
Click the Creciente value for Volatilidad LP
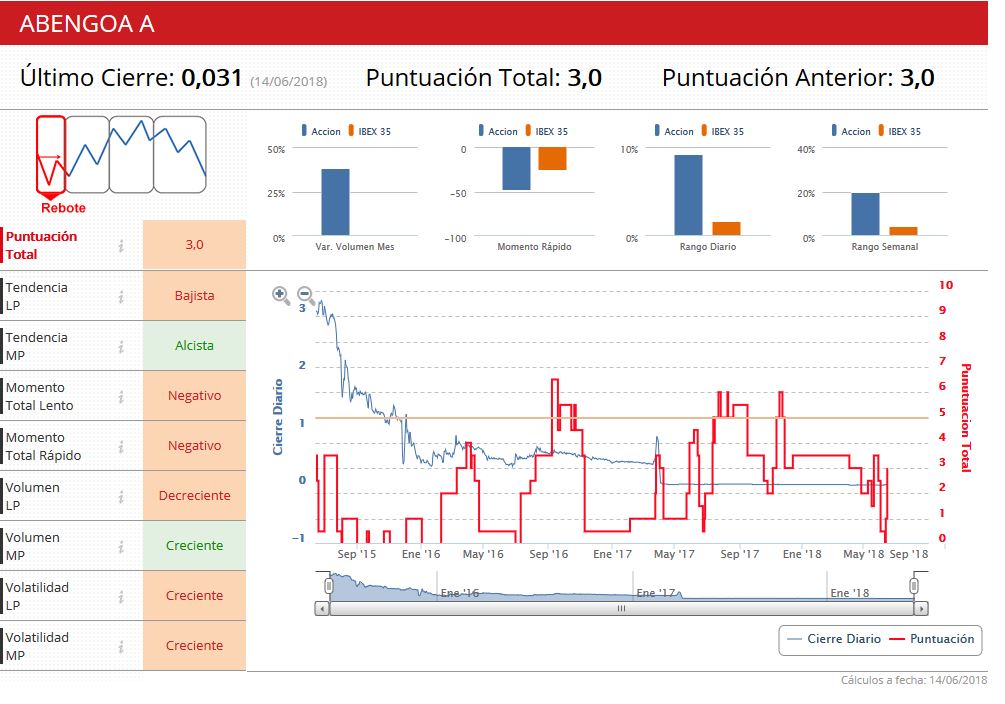pyautogui.click(x=194, y=596)
